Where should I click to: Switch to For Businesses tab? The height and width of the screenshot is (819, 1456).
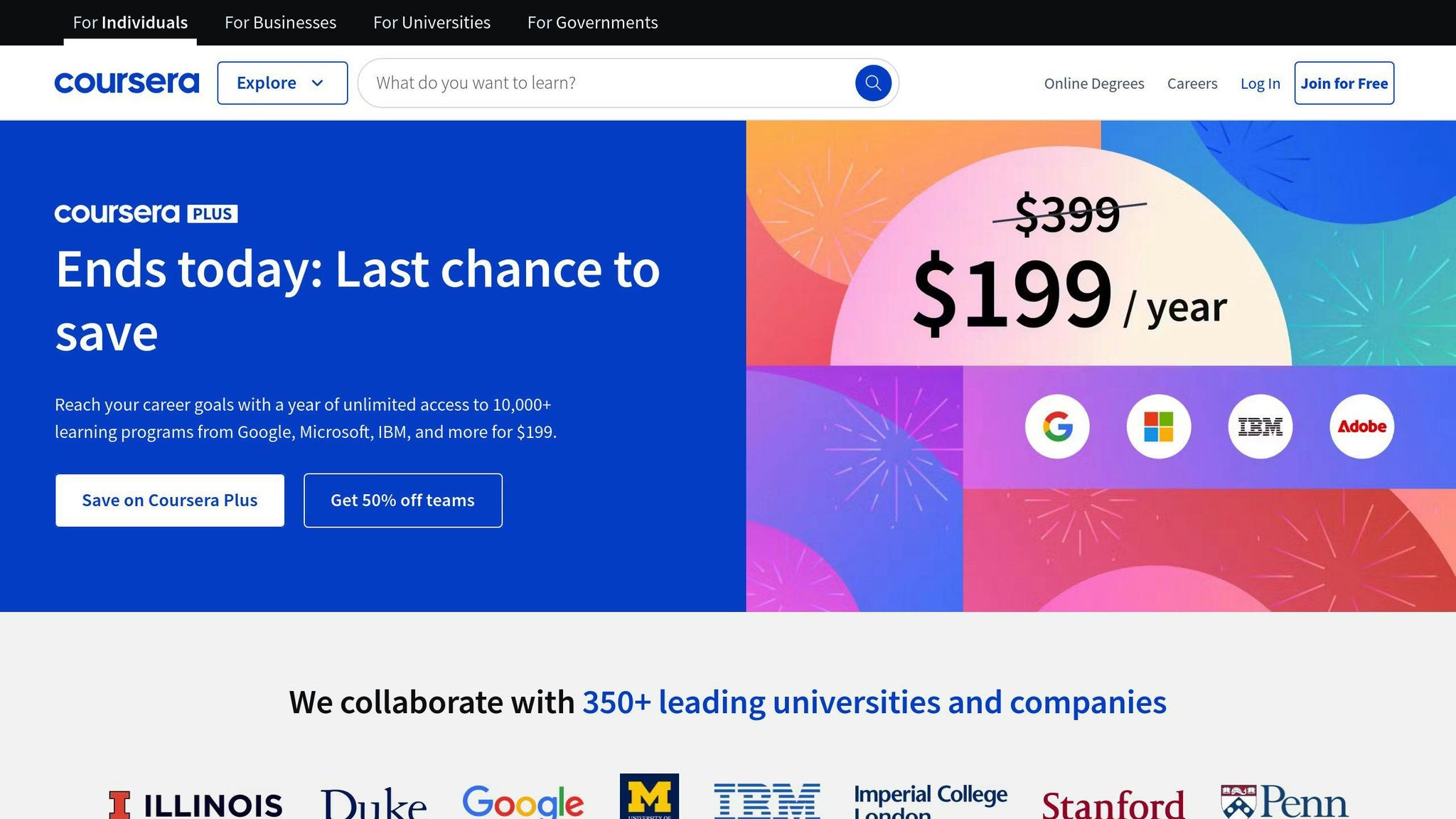pyautogui.click(x=279, y=22)
